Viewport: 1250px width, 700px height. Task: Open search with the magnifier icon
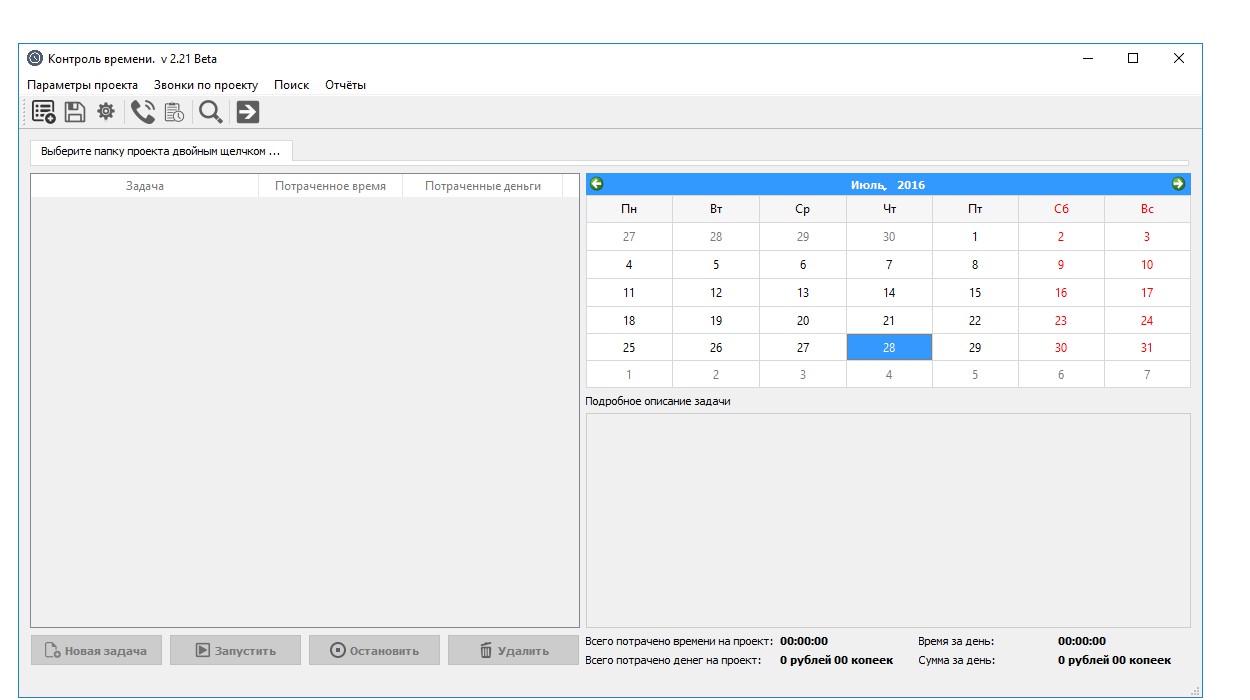210,112
